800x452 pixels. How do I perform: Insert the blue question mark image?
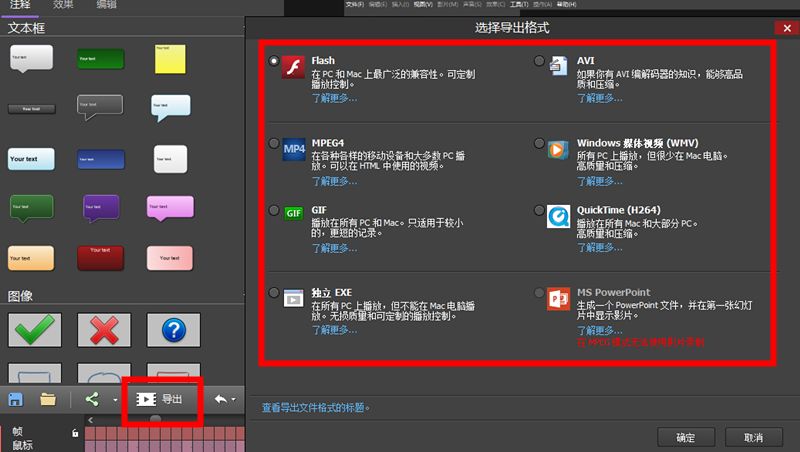(173, 330)
